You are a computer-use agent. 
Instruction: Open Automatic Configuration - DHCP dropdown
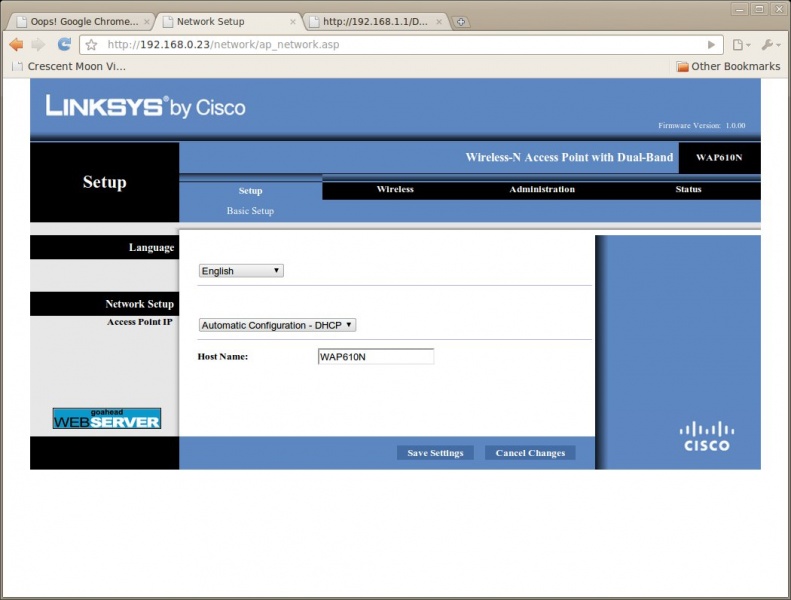pos(278,325)
